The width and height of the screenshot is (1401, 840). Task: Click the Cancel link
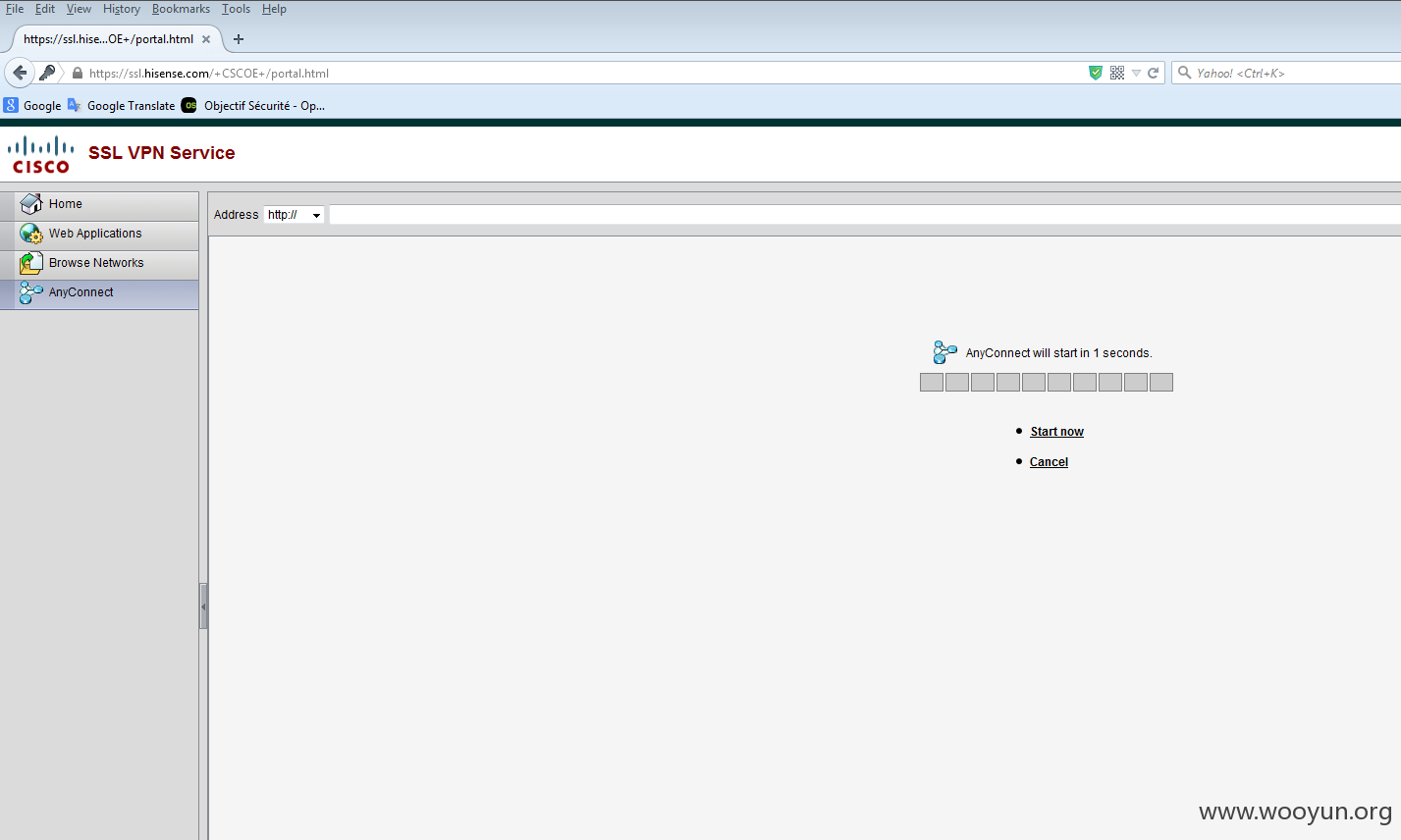pos(1049,462)
